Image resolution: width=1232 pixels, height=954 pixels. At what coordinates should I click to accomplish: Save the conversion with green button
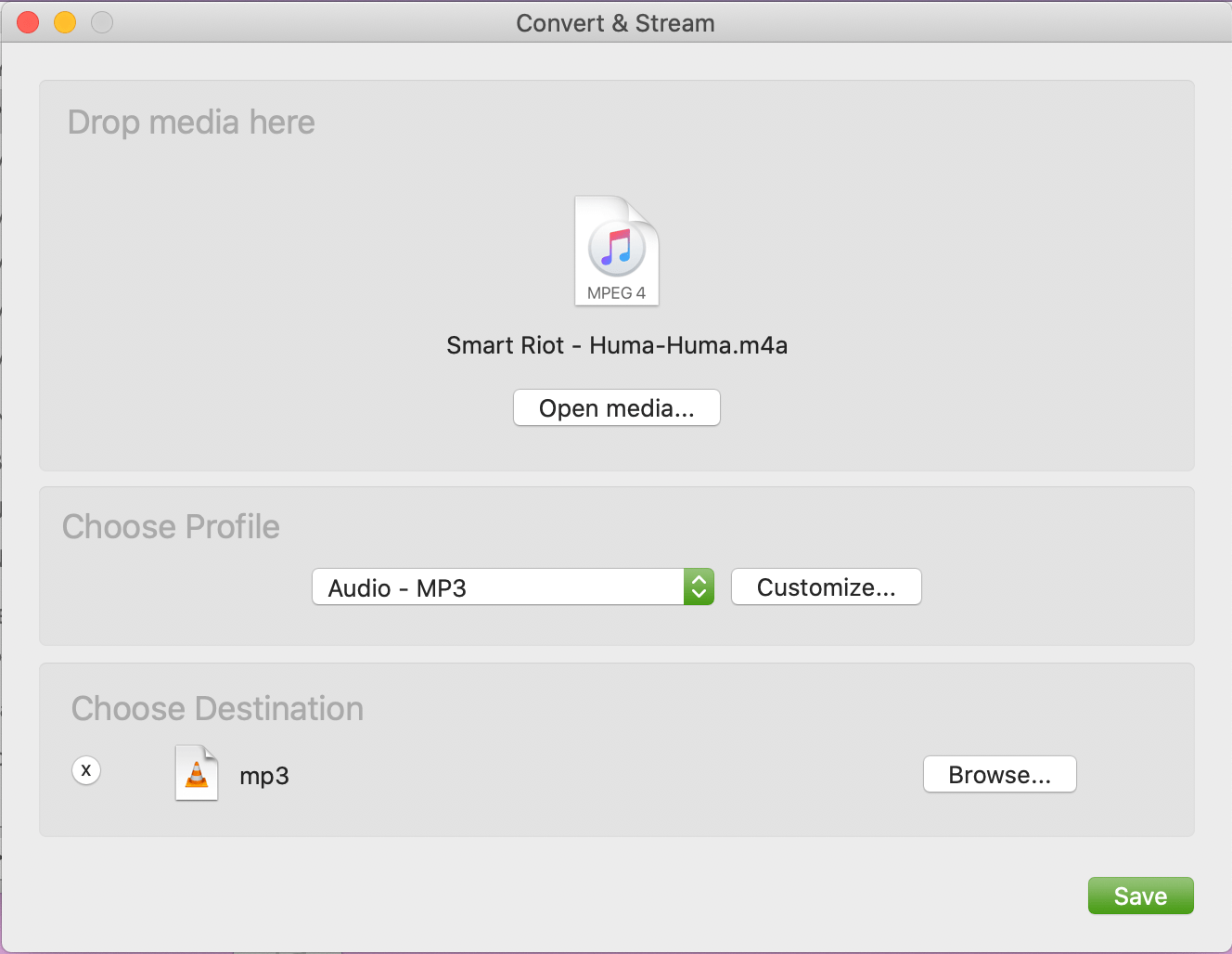coord(1140,896)
